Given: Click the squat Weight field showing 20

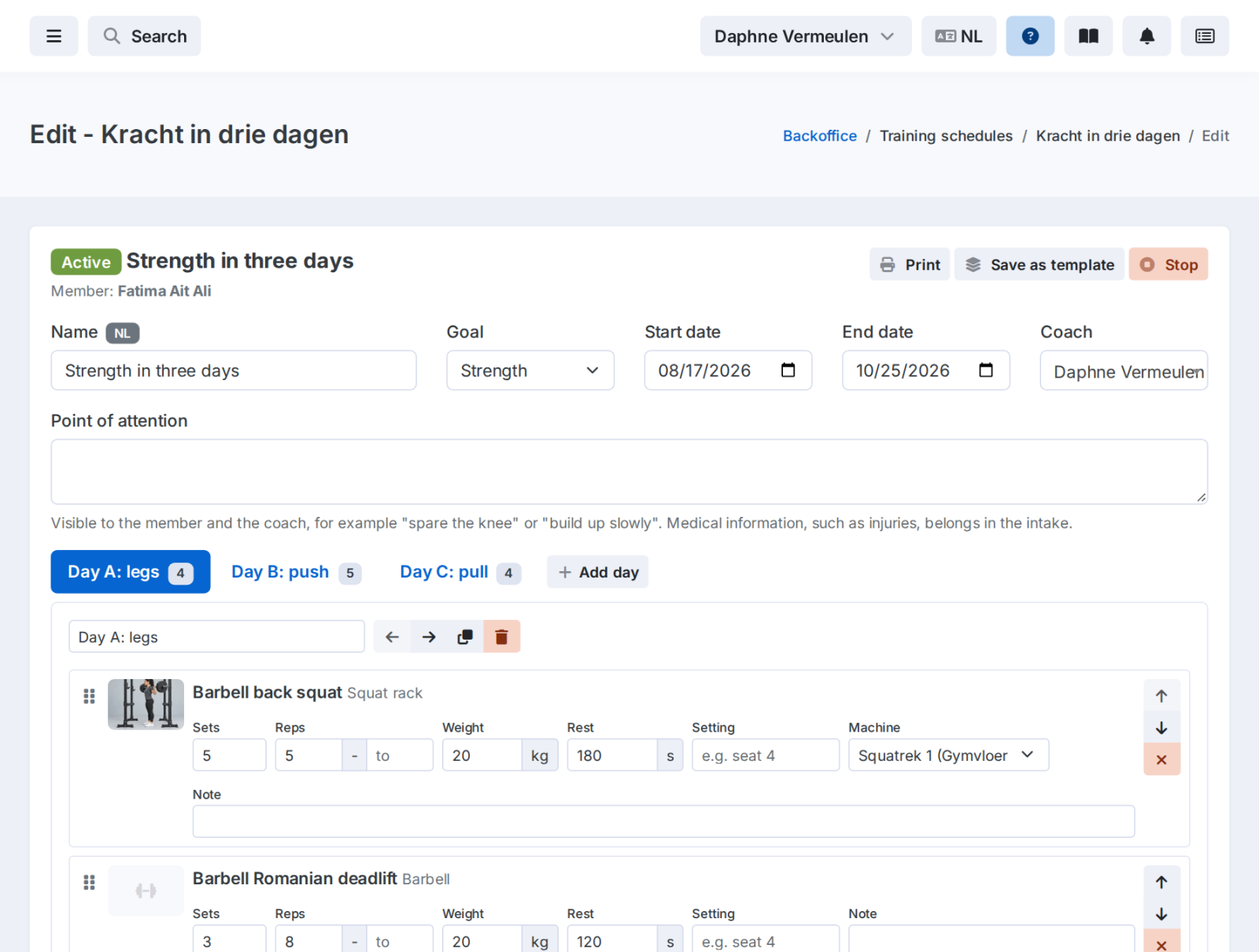Looking at the screenshot, I should coord(482,755).
